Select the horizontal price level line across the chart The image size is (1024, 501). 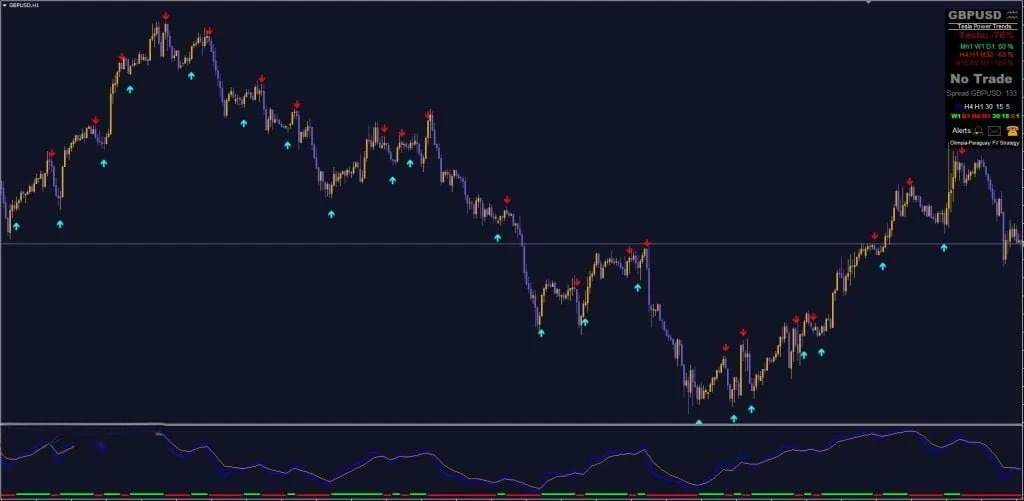pos(300,244)
